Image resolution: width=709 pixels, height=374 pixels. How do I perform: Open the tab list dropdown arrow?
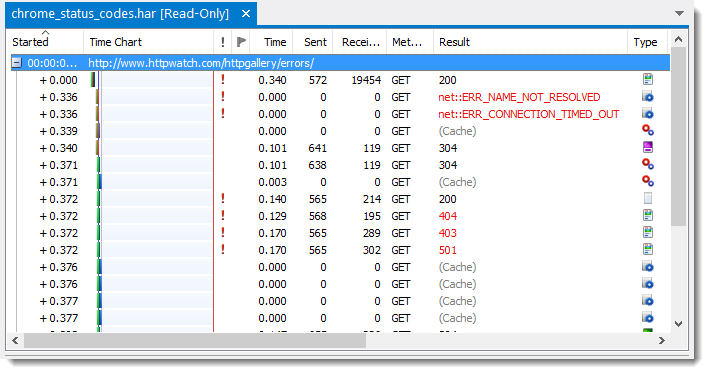(x=679, y=14)
